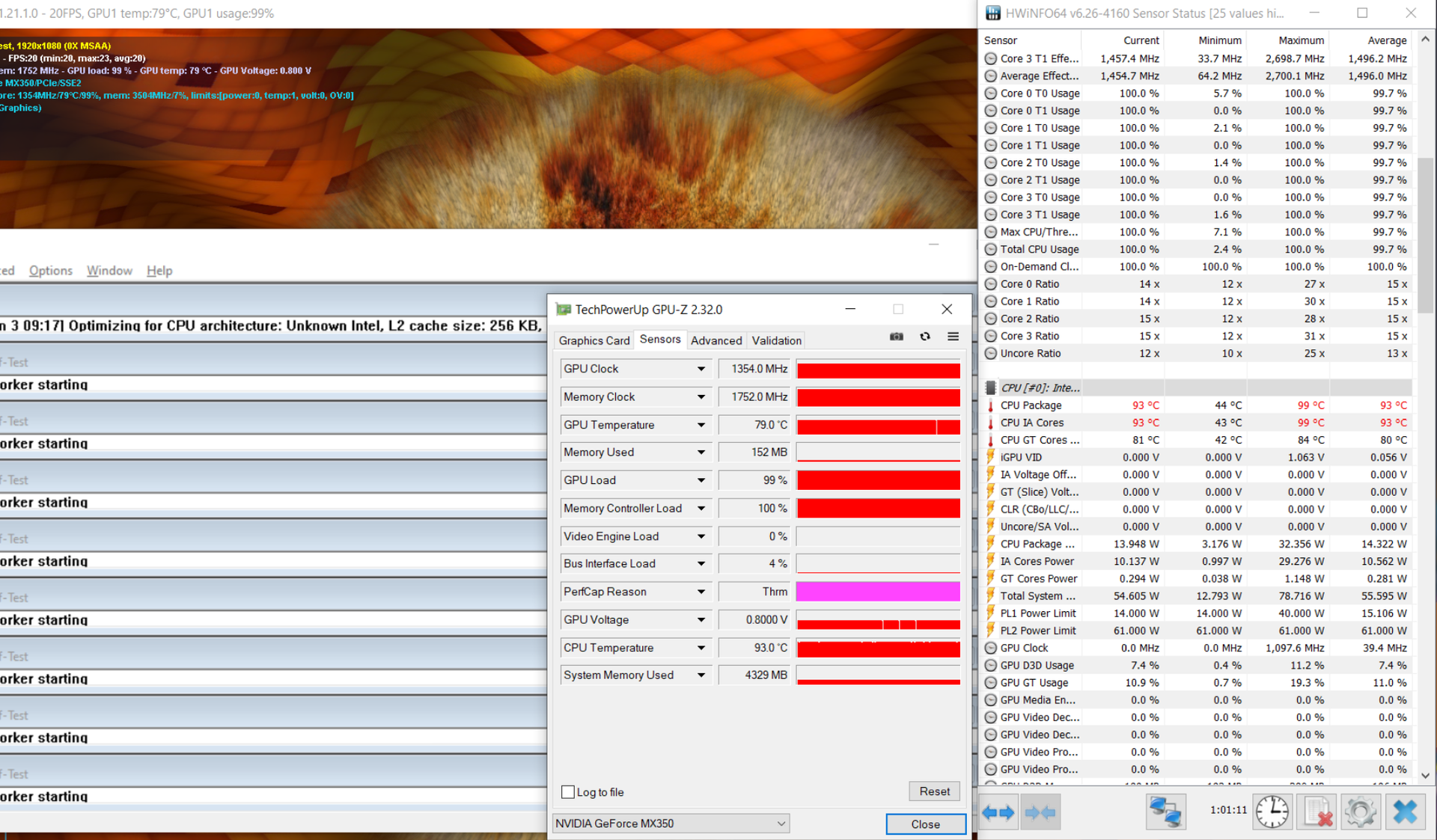Open NVIDIA GeForce MX350 device selector
Viewport: 1437px width, 840px height.
(x=670, y=824)
